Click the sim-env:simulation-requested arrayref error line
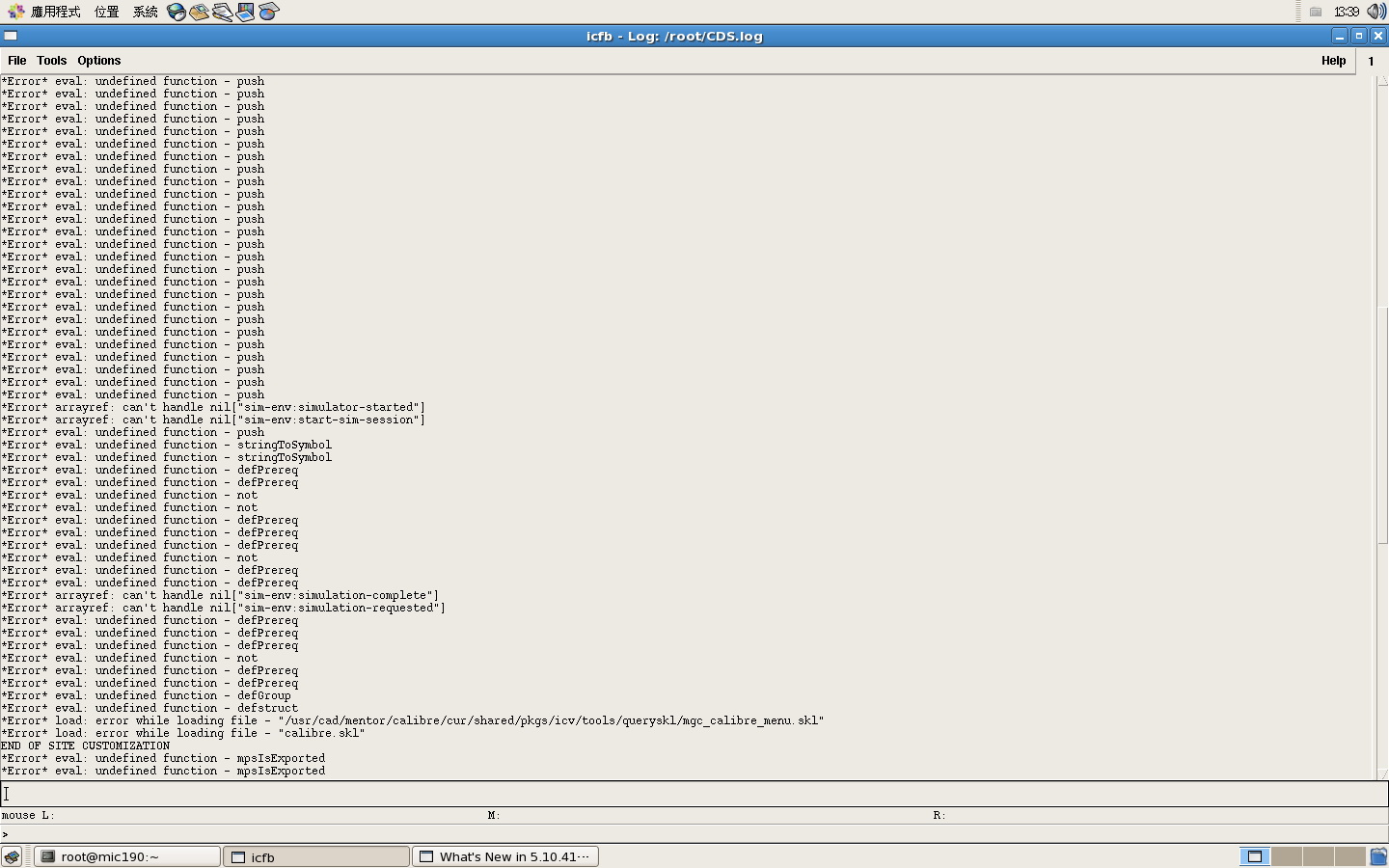The height and width of the screenshot is (868, 1389). pyautogui.click(x=224, y=608)
